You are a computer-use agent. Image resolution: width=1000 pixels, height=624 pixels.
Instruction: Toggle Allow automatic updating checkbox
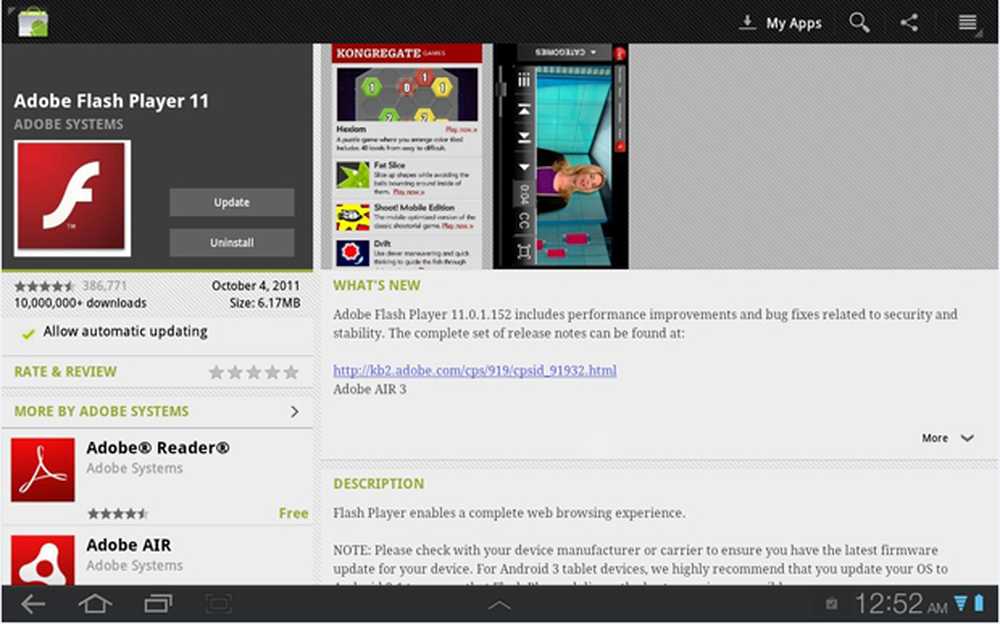tap(27, 332)
